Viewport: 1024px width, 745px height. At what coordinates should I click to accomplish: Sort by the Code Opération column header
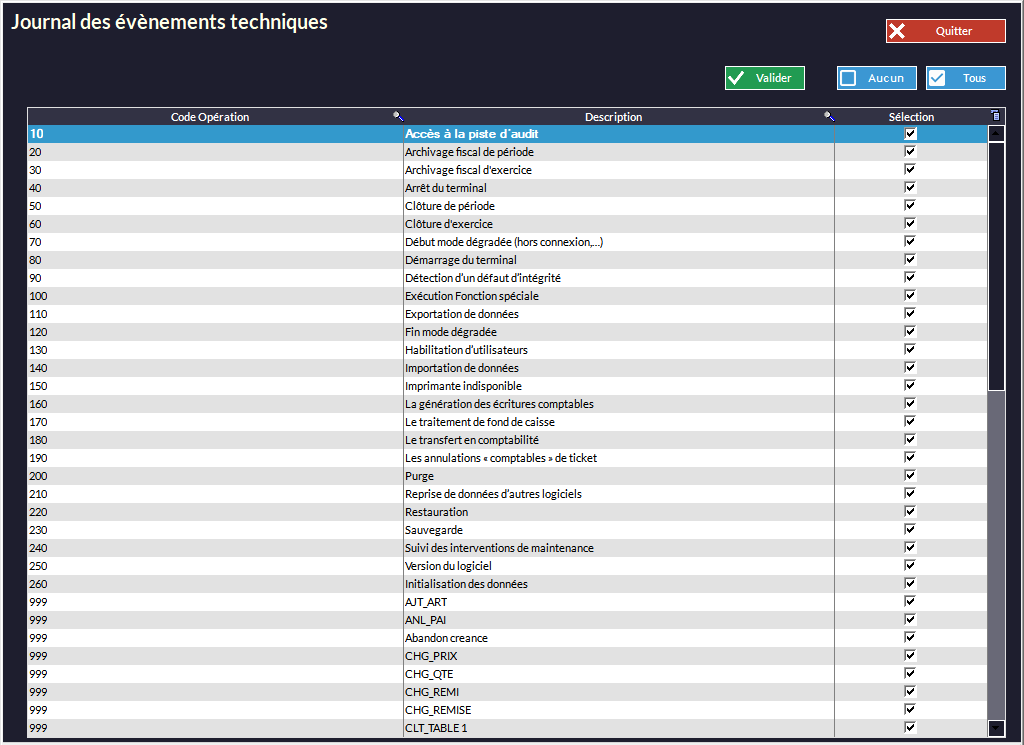210,117
